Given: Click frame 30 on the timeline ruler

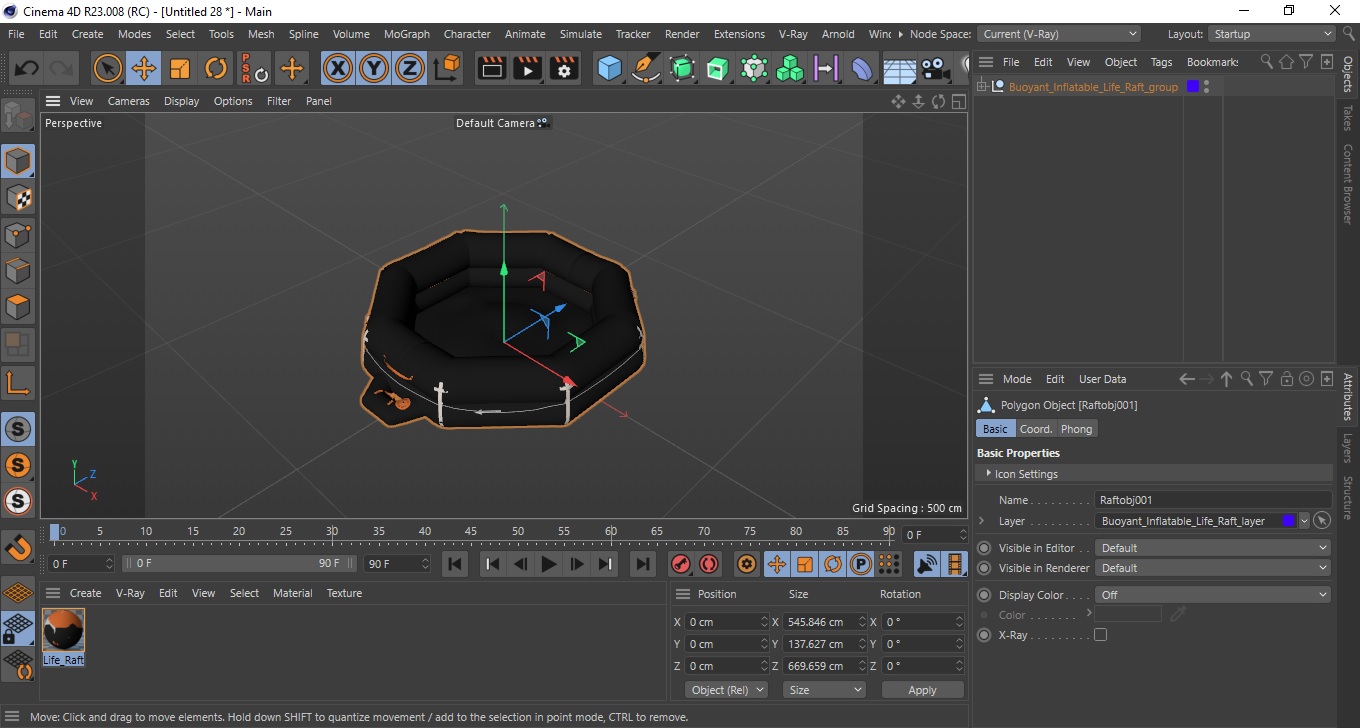Looking at the screenshot, I should (332, 534).
